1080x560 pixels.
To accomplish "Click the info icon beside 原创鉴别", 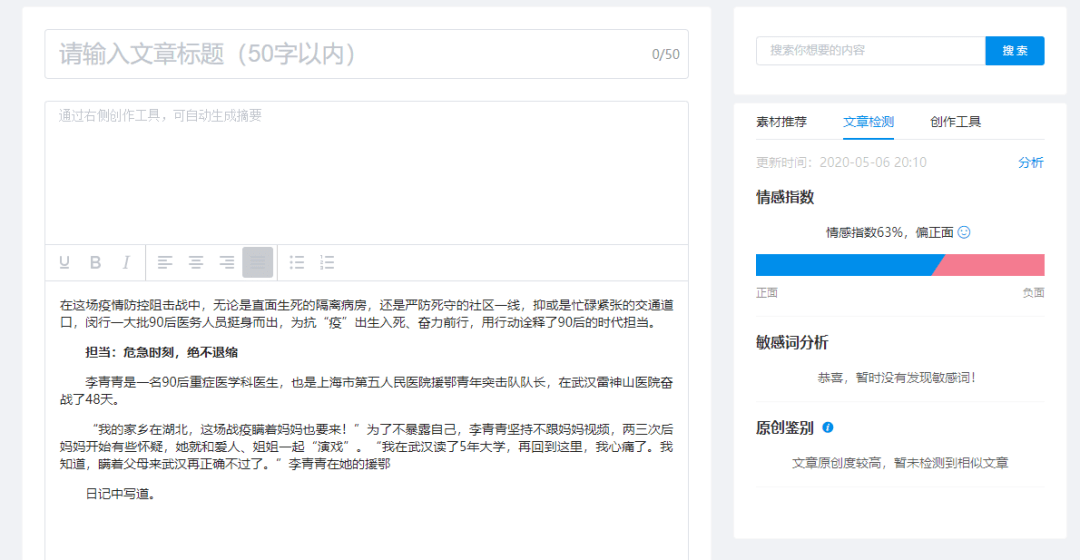I will (828, 428).
